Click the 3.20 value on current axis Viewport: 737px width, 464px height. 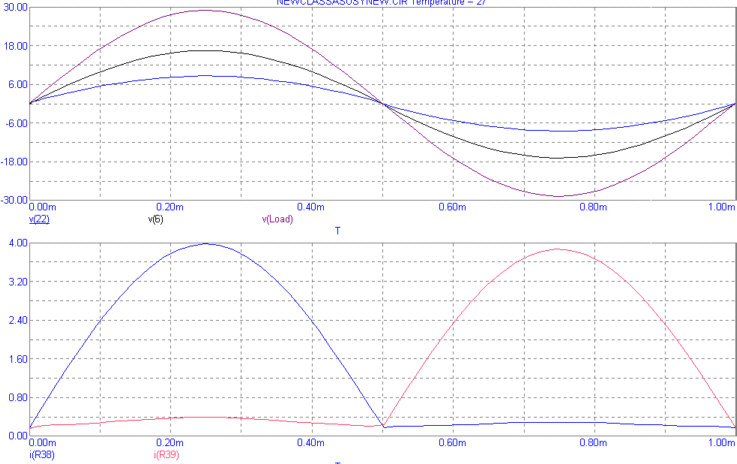pos(18,282)
